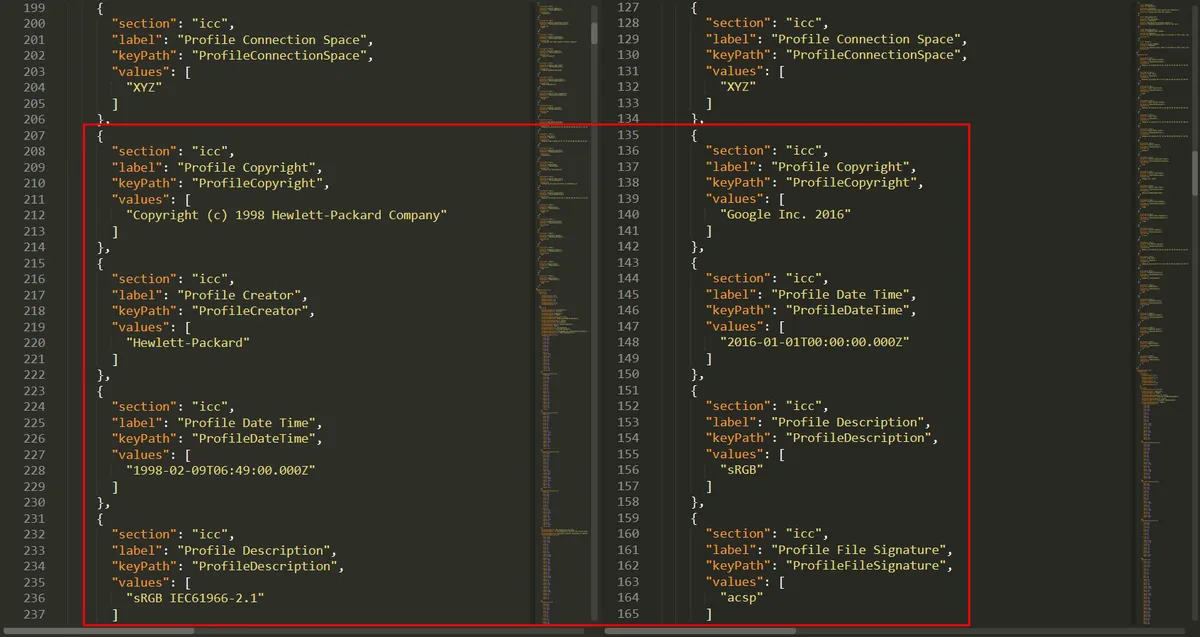Click the "Profile Creator" label string

point(241,295)
